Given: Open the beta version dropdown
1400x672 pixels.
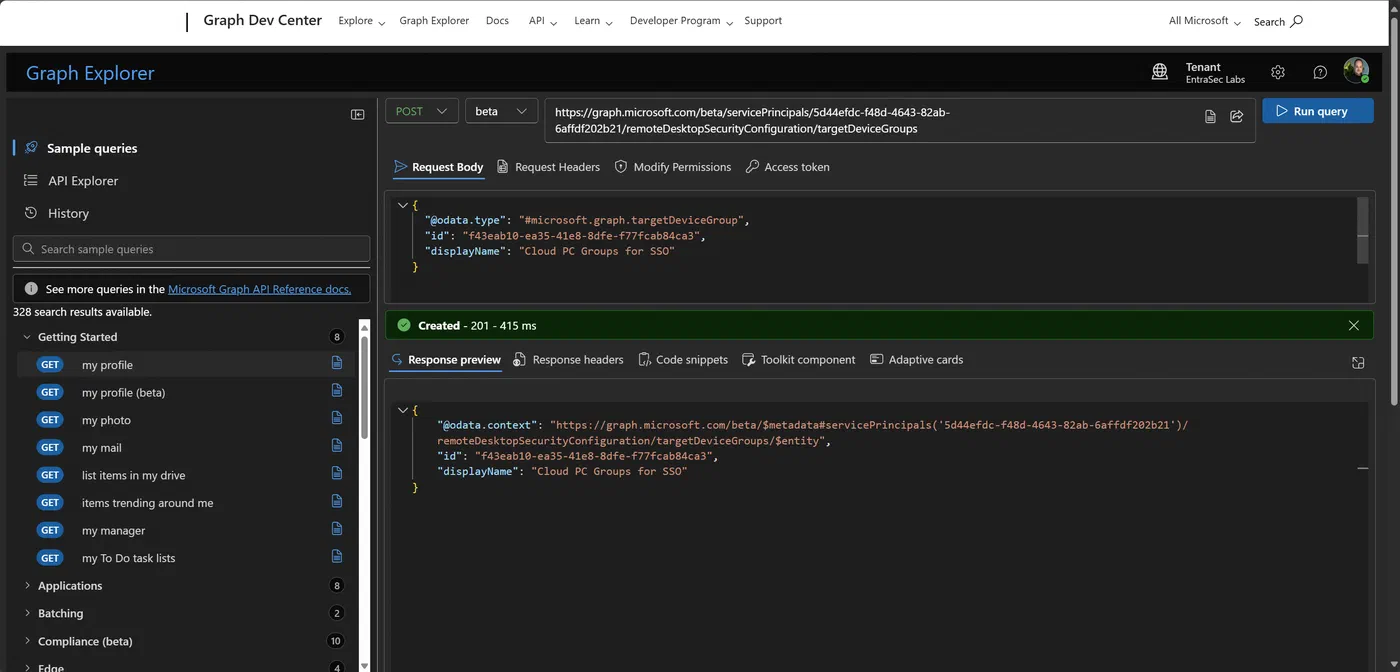Looking at the screenshot, I should (502, 111).
